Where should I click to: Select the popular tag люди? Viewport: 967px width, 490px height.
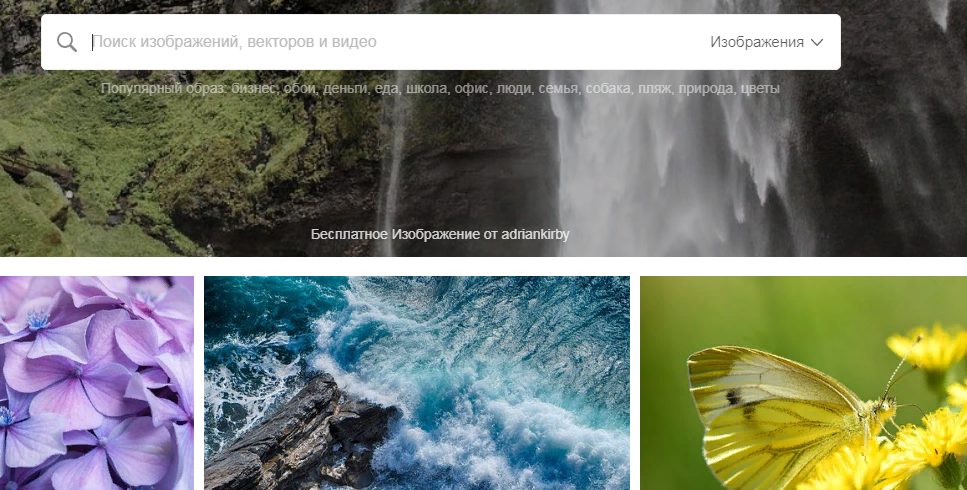point(514,89)
